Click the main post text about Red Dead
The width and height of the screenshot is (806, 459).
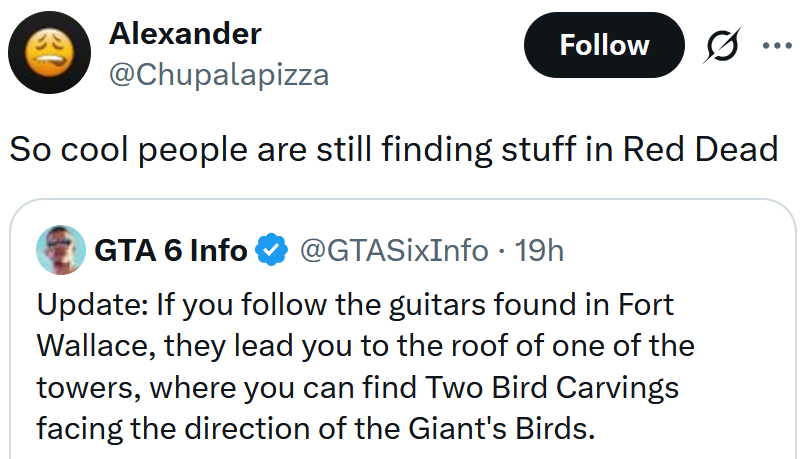[x=393, y=149]
